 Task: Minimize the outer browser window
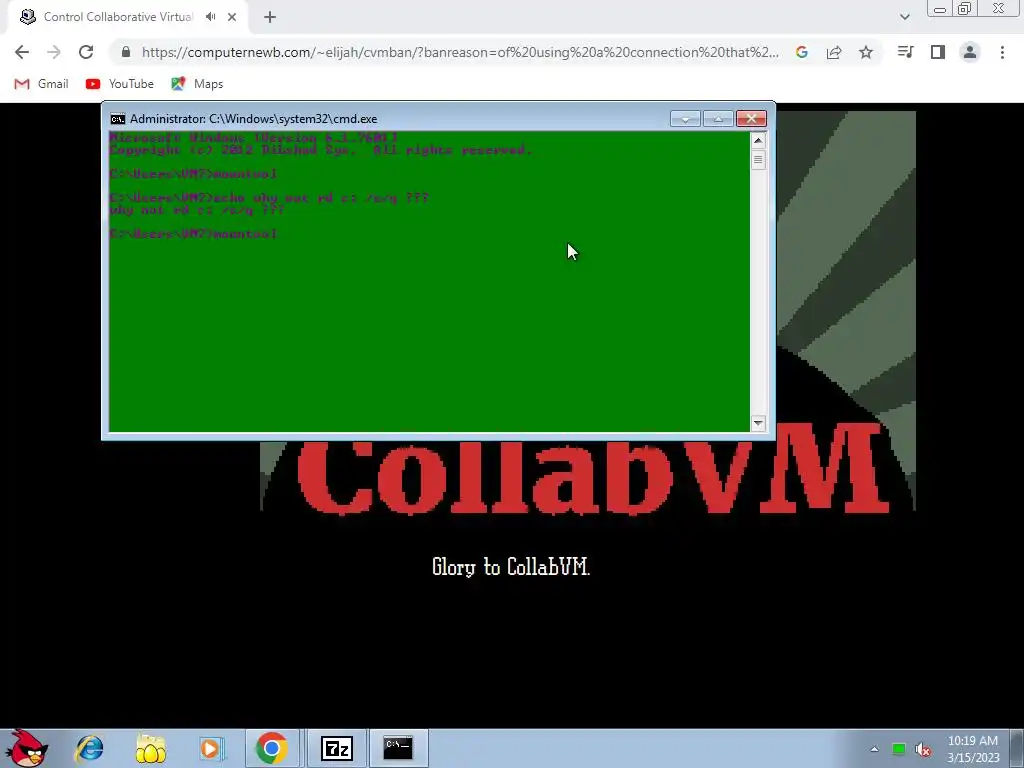(x=940, y=9)
